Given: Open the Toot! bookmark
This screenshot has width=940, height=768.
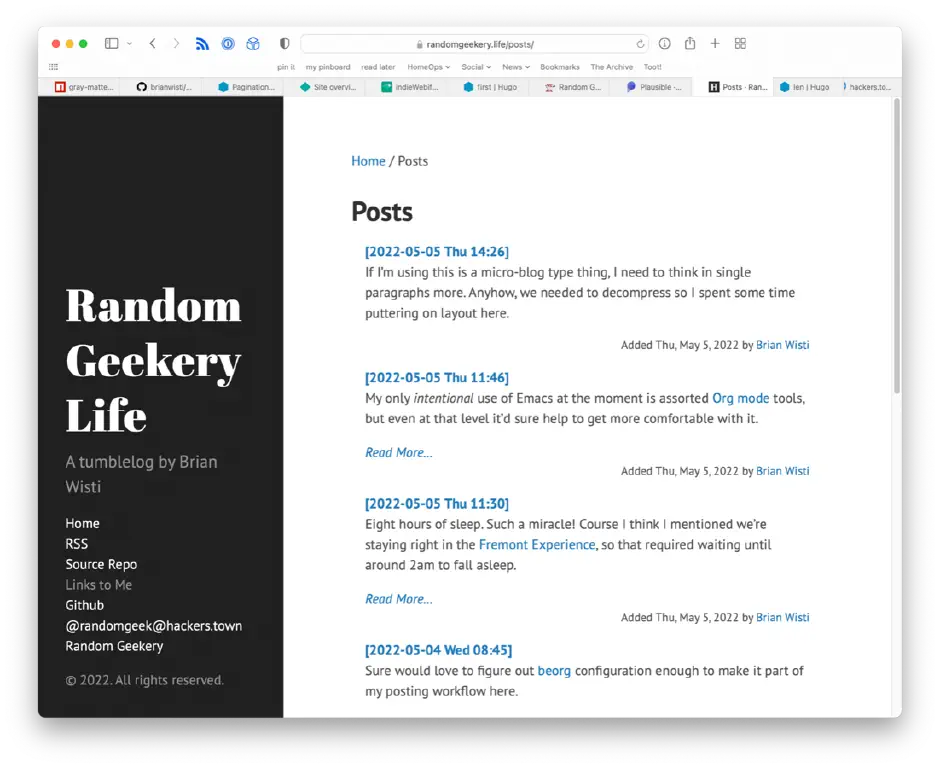Looking at the screenshot, I should coord(653,66).
